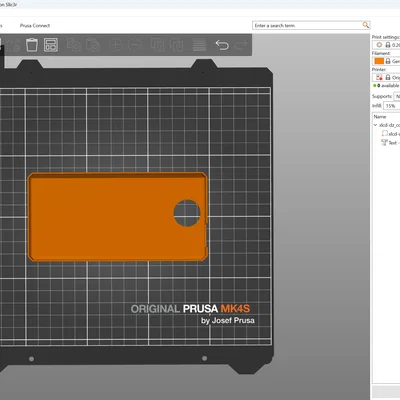Image resolution: width=400 pixels, height=400 pixels.
Task: Open the orange filament color swatch
Action: (379, 61)
